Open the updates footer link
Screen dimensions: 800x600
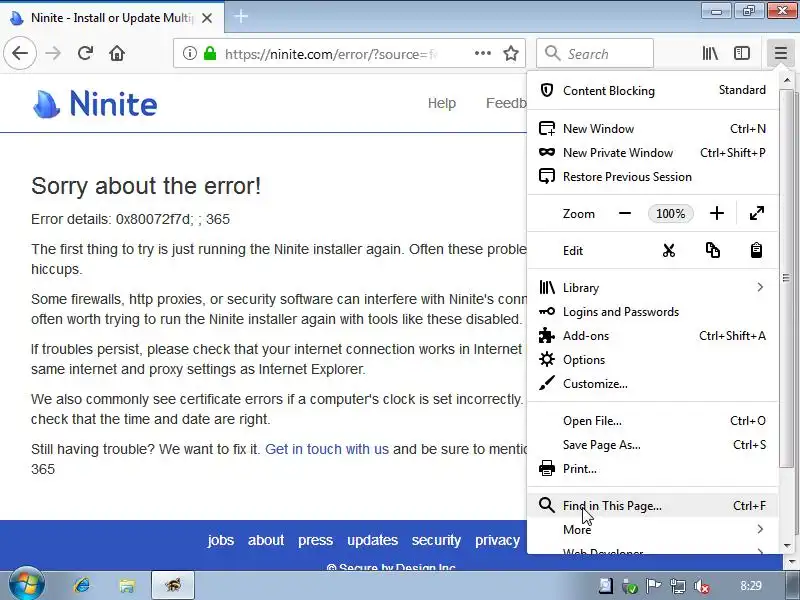372,540
